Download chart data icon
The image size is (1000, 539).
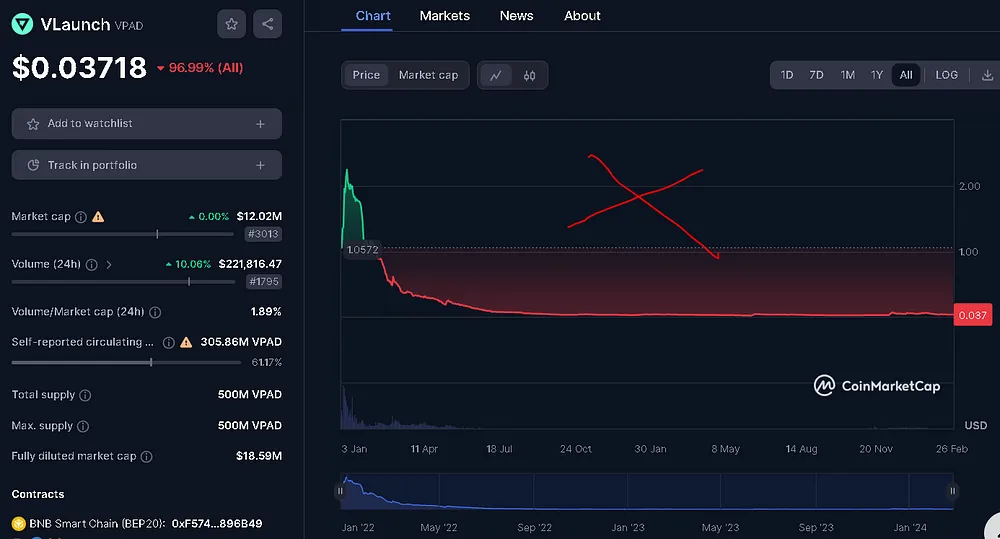coord(987,75)
